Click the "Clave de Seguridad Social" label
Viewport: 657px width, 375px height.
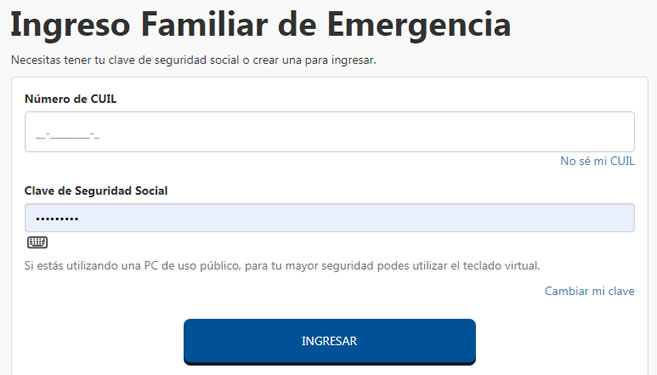pyautogui.click(x=96, y=191)
